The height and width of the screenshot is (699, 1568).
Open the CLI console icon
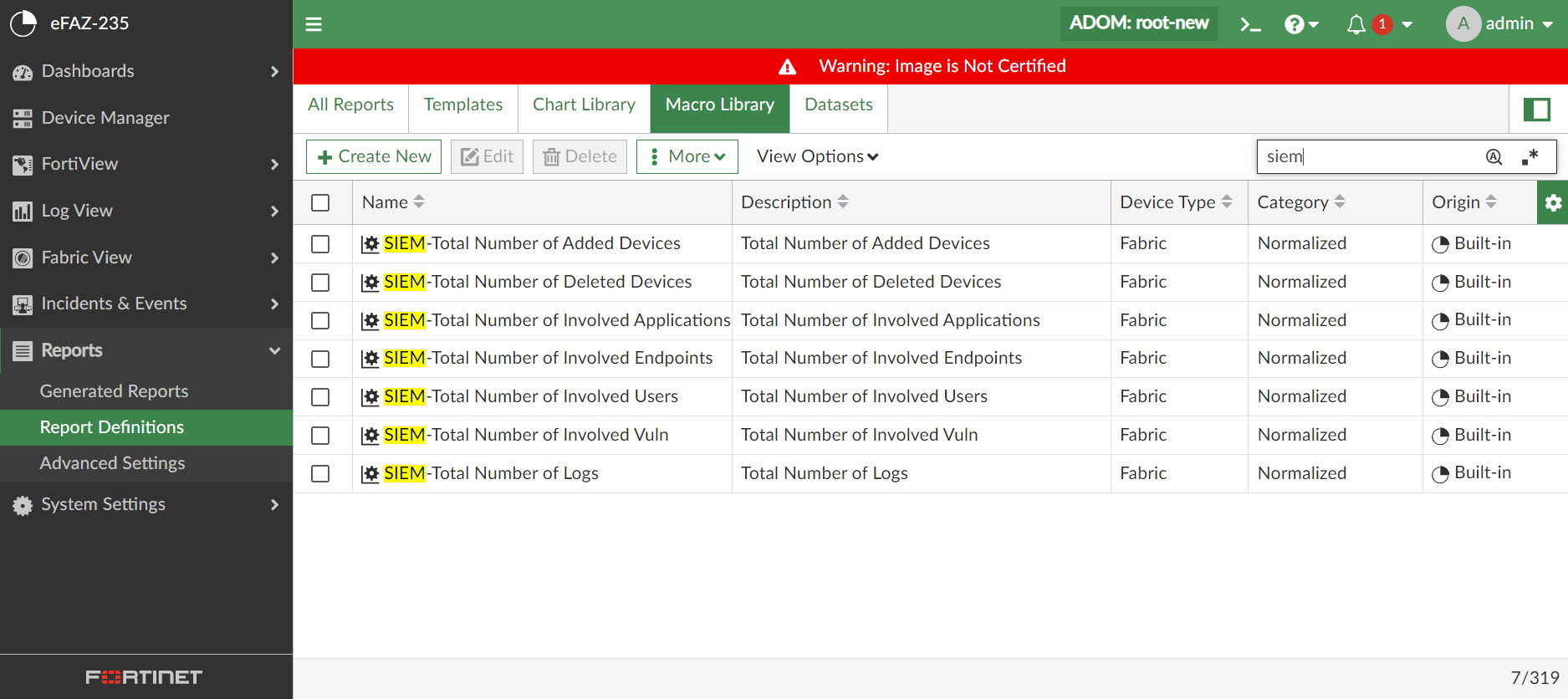coord(1250,24)
